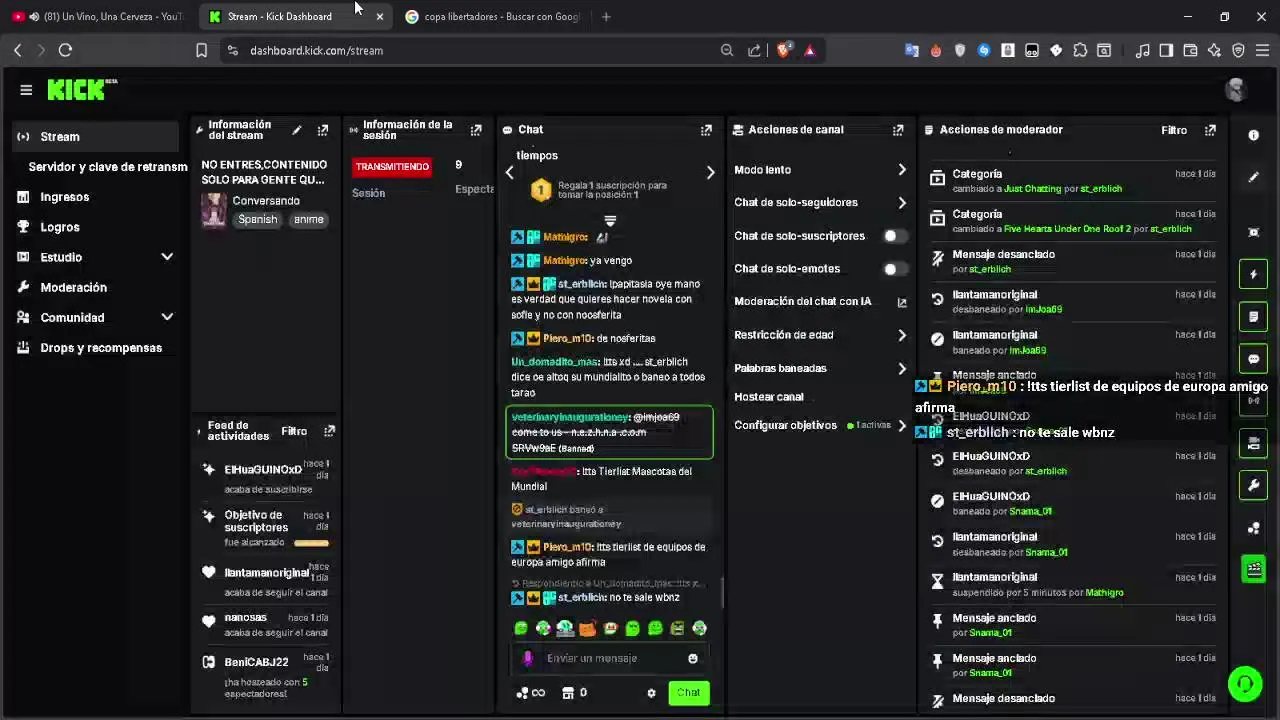1280x720 pixels.
Task: Click Hostear canal
Action: pyautogui.click(x=769, y=397)
